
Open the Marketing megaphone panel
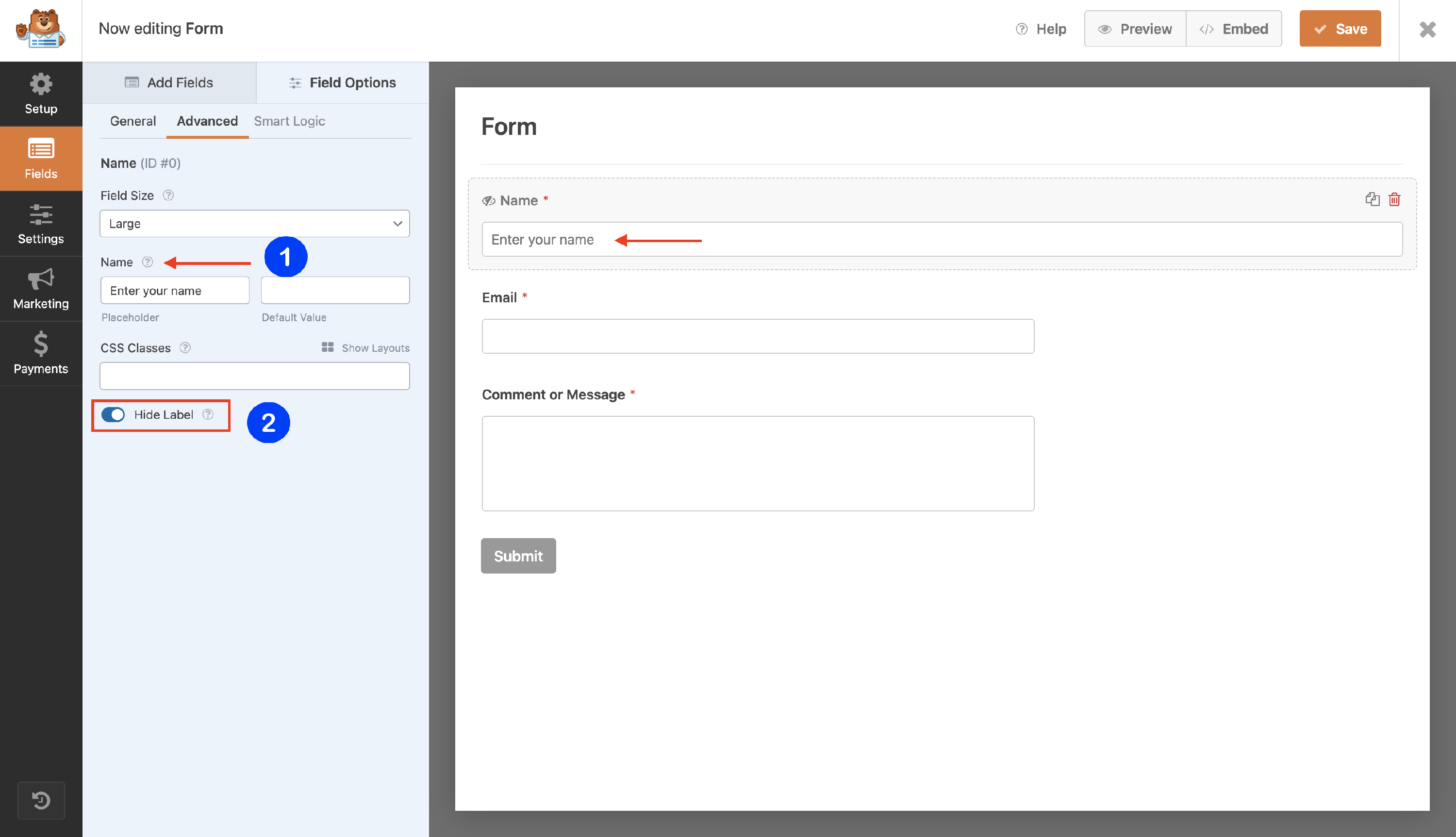click(41, 289)
